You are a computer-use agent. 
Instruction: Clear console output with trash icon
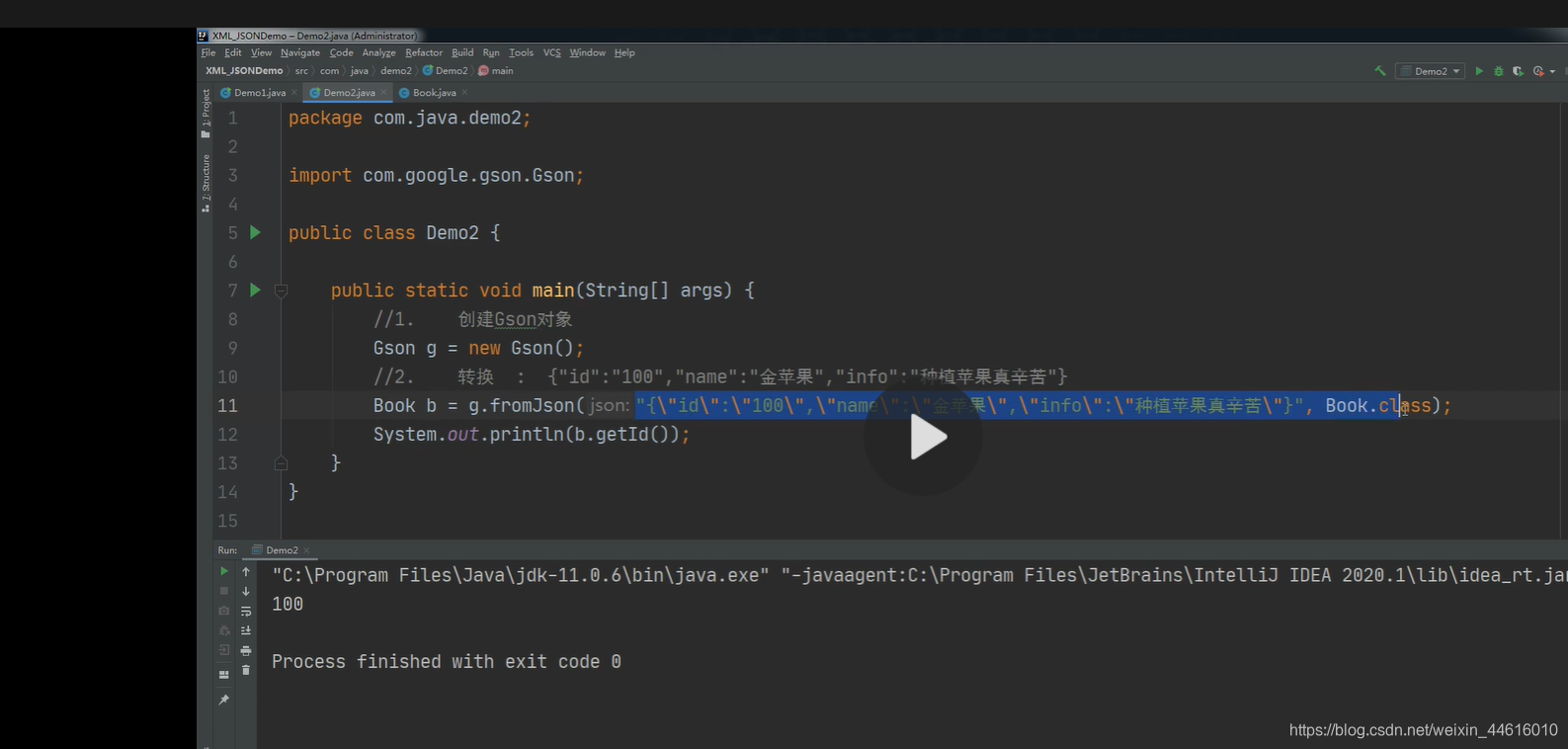click(246, 670)
